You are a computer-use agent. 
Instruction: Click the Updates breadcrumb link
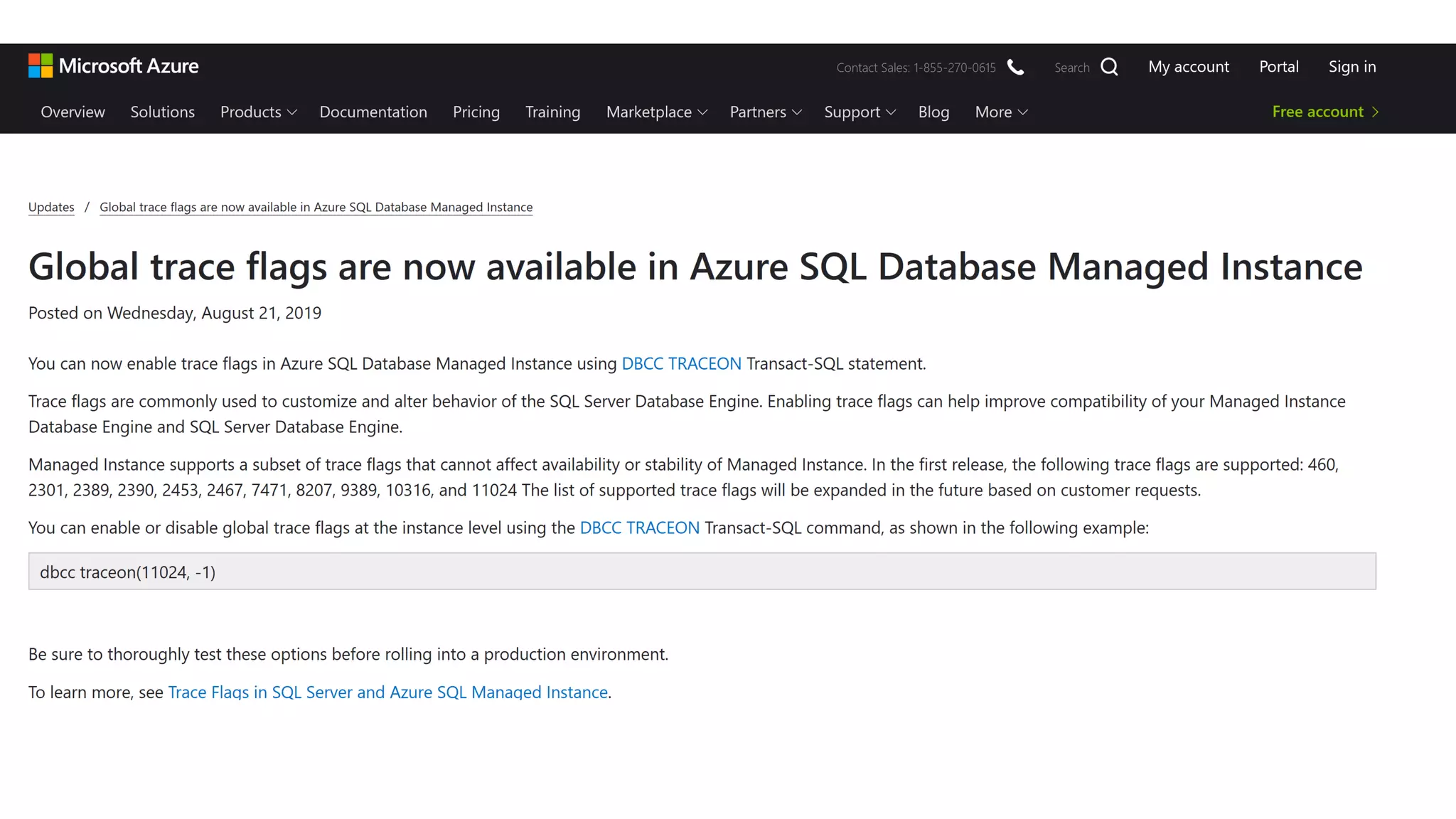51,207
